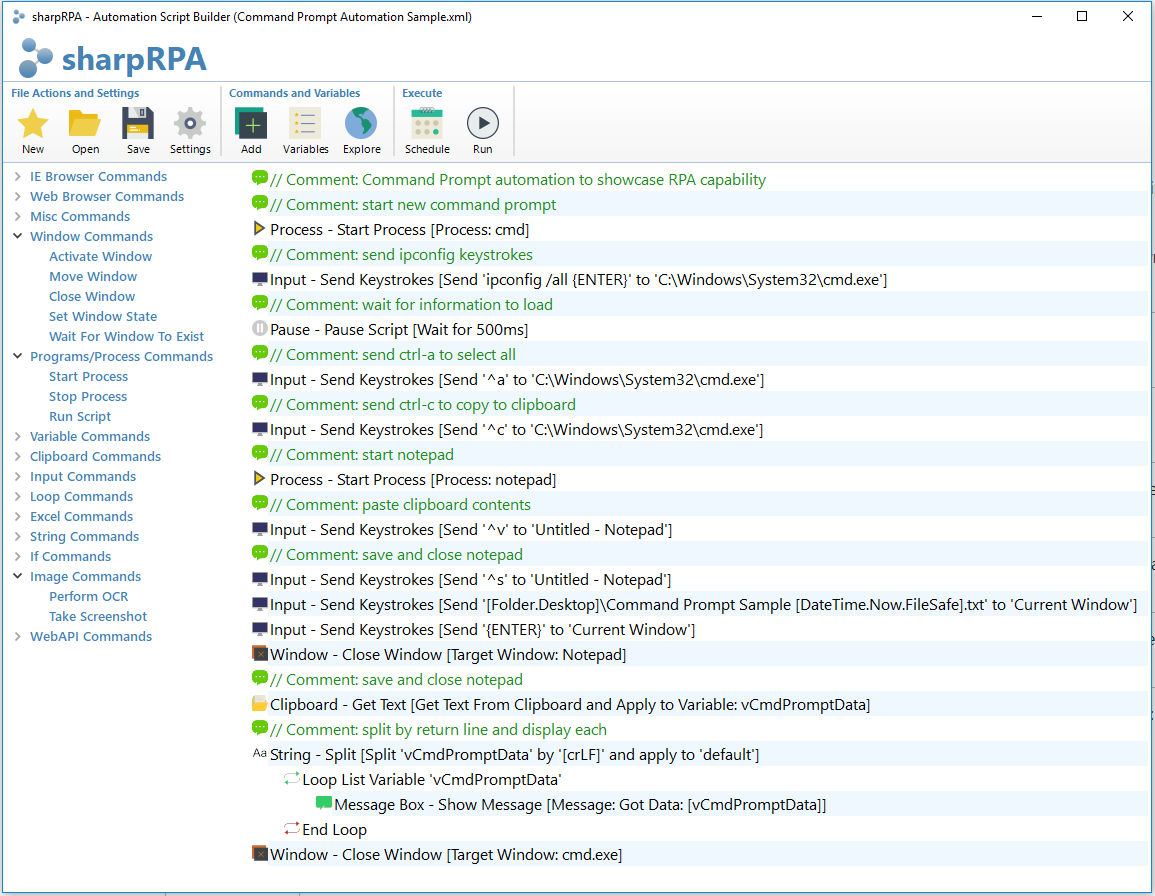Click window icon of Close Window Notepad line

259,654
